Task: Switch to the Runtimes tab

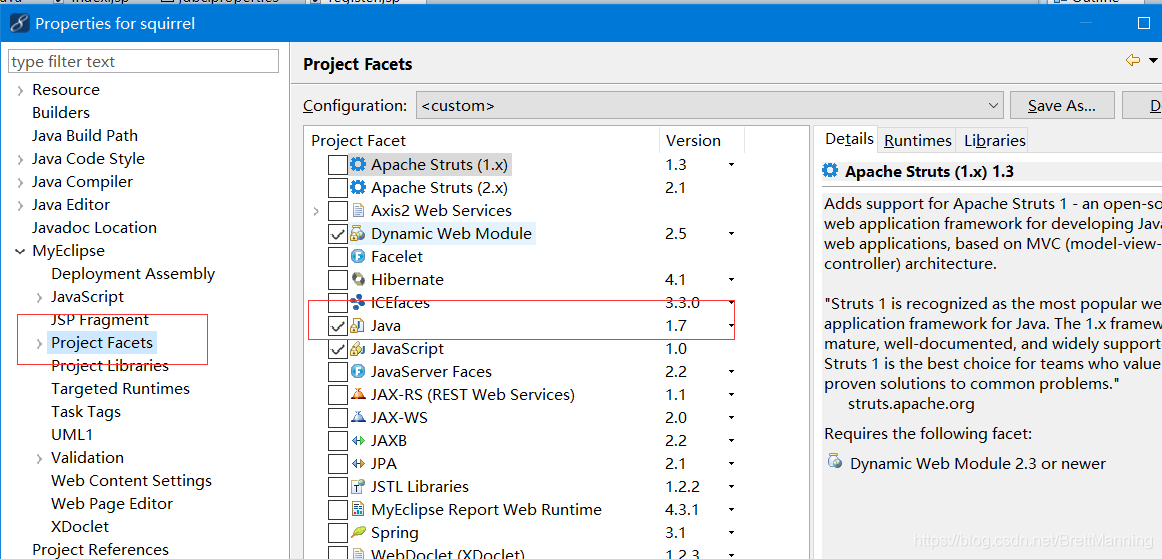Action: pos(917,140)
